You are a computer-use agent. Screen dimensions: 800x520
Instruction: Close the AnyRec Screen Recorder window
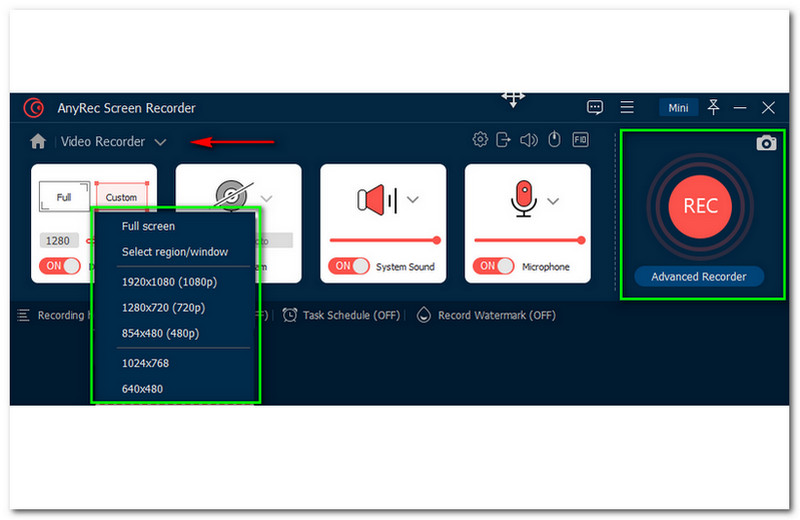(768, 108)
